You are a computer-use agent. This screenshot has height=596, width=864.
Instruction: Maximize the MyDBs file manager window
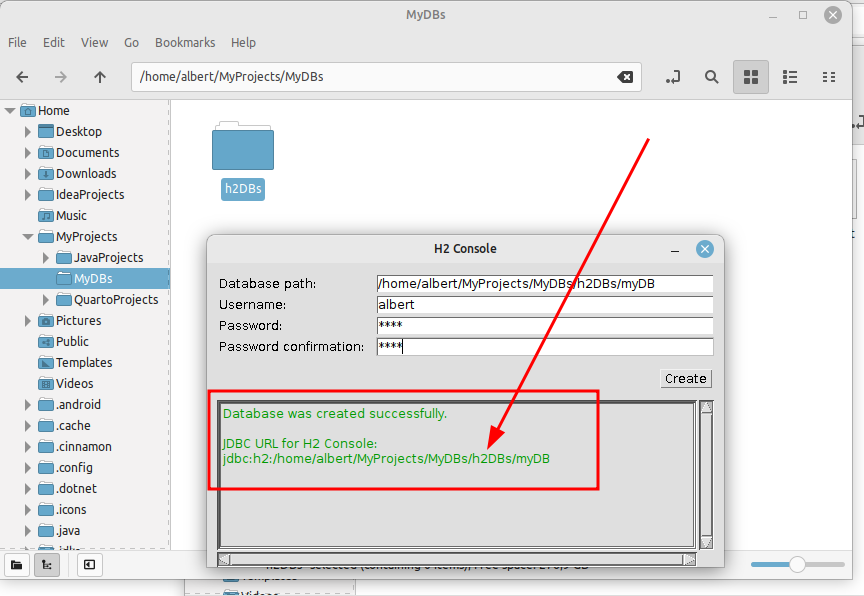(x=803, y=15)
